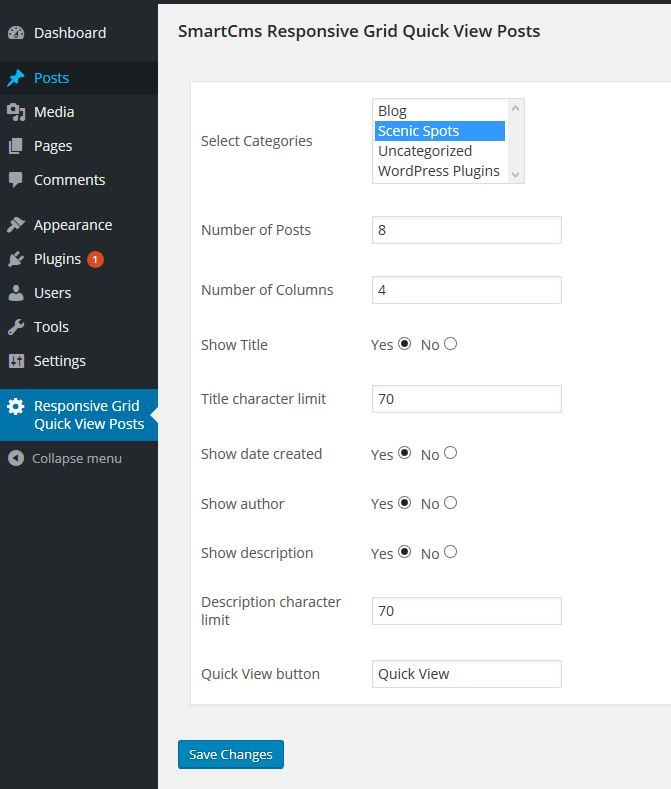Click the Posts pushpin icon

tap(15, 78)
